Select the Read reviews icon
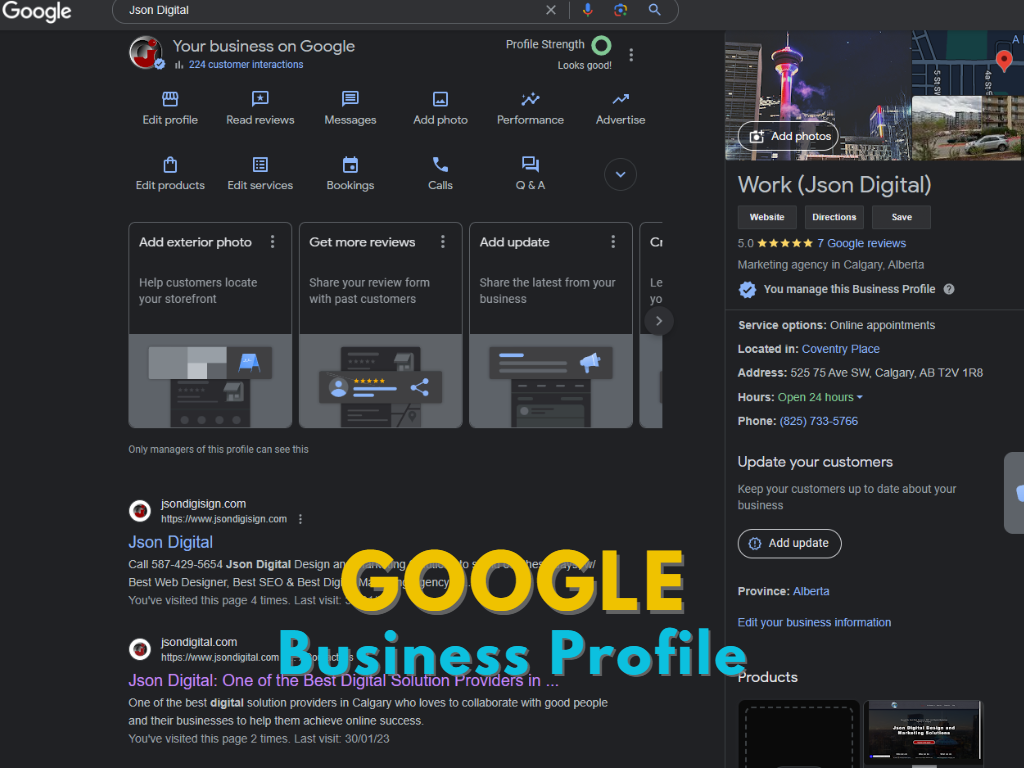Screen dimensions: 1024x768 260,100
